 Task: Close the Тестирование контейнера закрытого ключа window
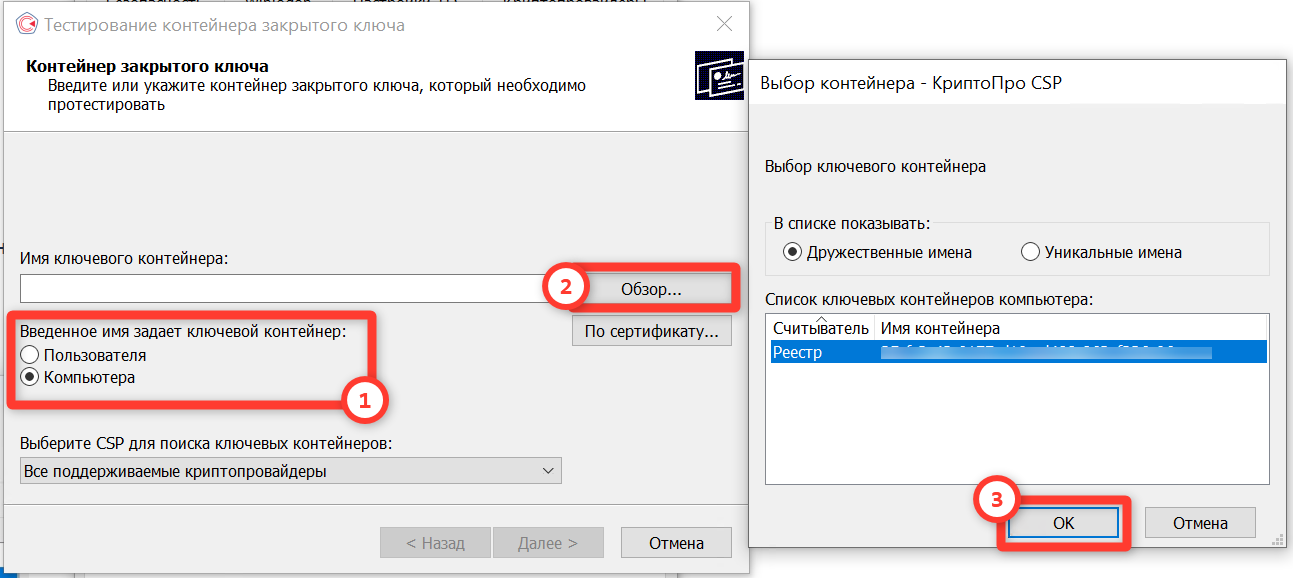(725, 25)
